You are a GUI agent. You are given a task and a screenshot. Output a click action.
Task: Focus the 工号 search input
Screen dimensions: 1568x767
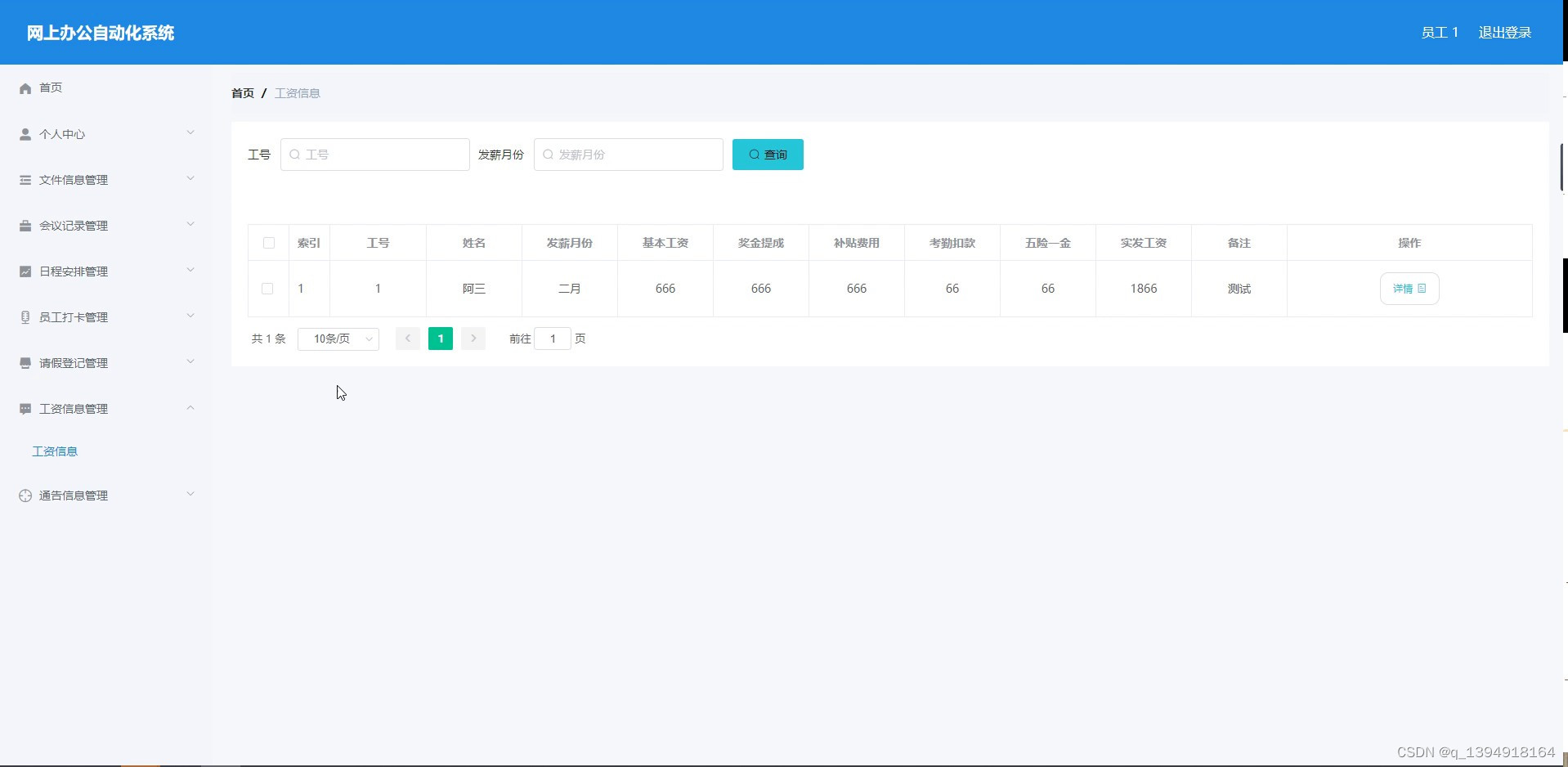coord(375,155)
